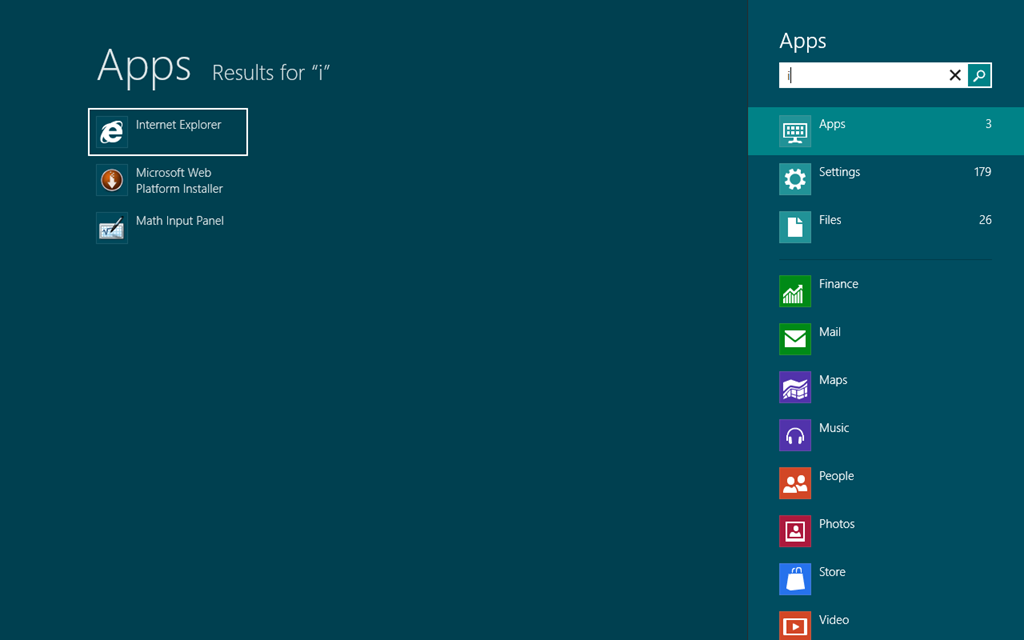
Task: Click the "Microsoft Web Platform Installer" label
Action: (x=179, y=181)
